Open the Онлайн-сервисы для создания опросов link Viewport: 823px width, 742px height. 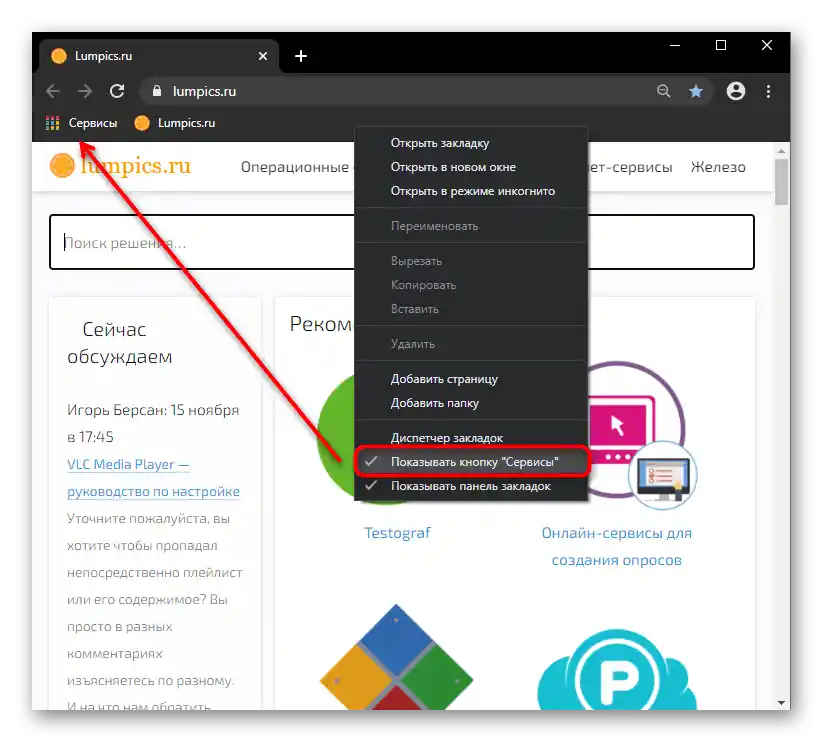[616, 546]
